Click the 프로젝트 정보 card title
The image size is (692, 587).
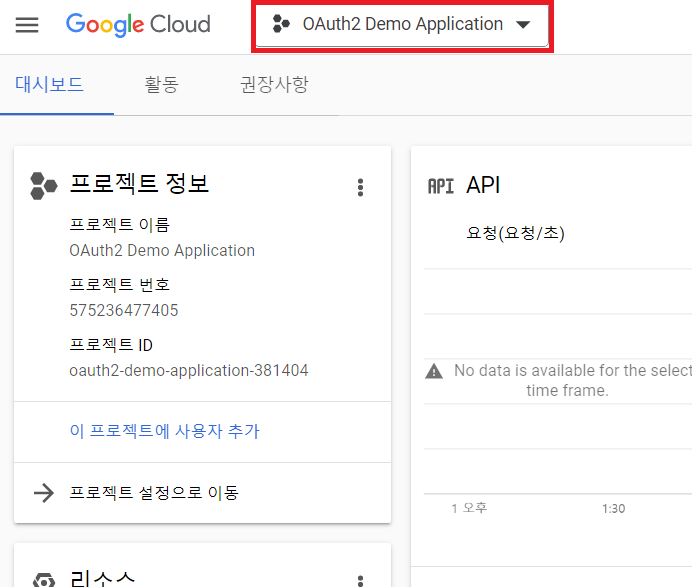(139, 184)
